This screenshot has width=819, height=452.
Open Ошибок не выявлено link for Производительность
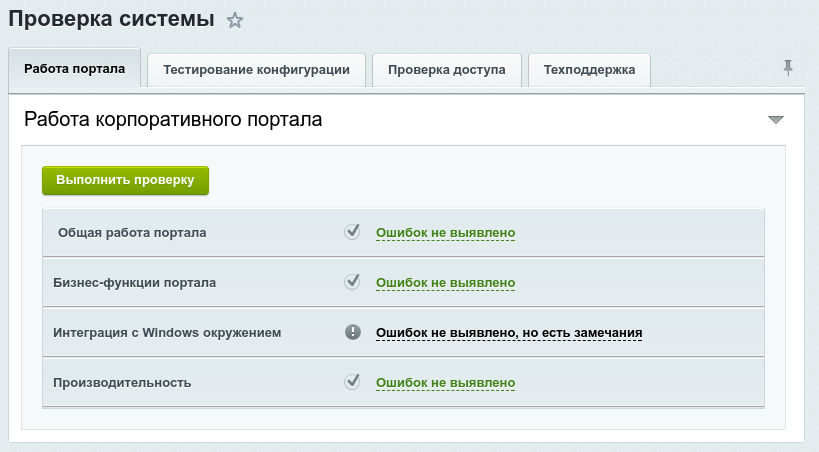click(x=446, y=383)
